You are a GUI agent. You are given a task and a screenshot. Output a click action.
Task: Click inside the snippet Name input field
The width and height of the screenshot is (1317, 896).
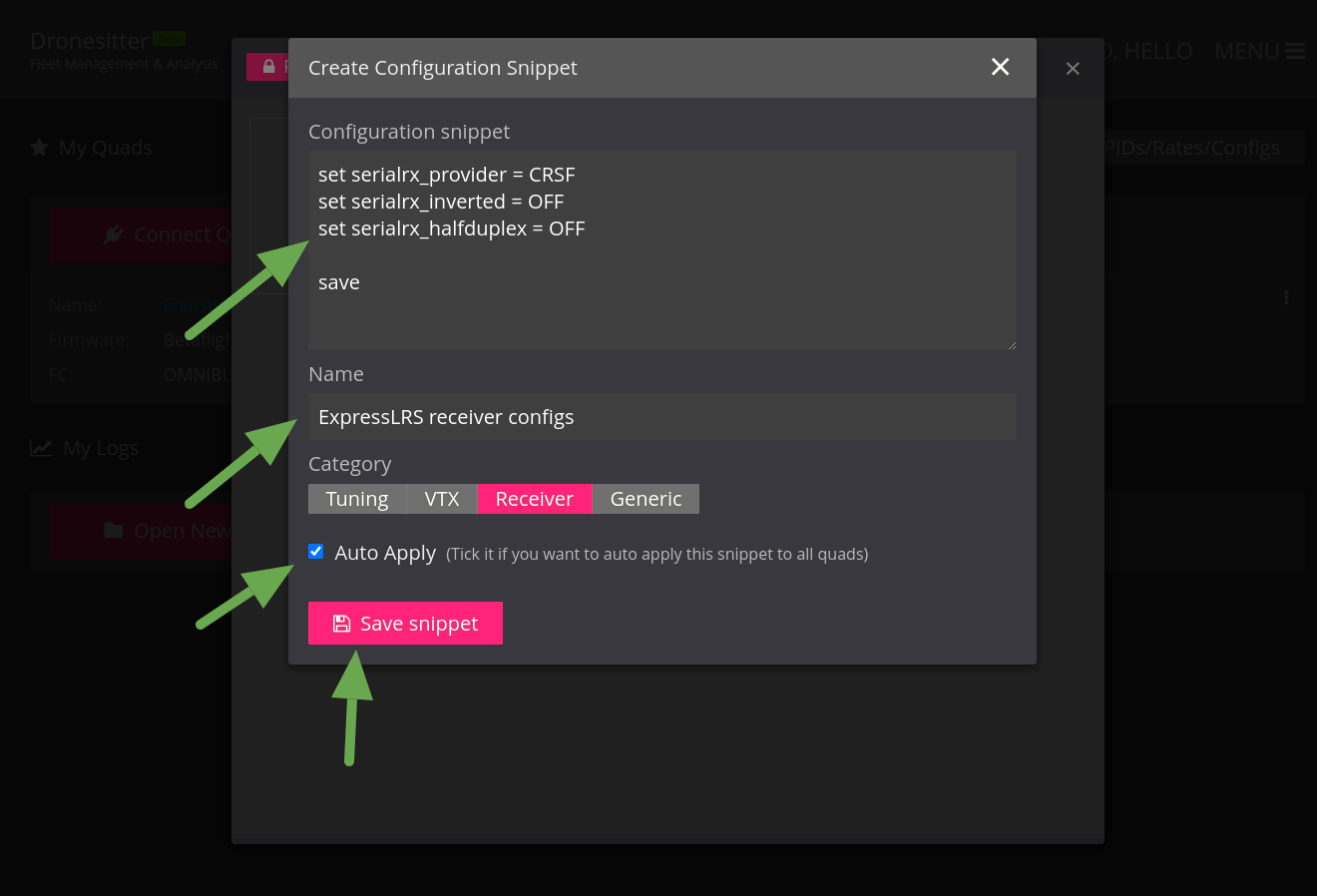point(661,416)
